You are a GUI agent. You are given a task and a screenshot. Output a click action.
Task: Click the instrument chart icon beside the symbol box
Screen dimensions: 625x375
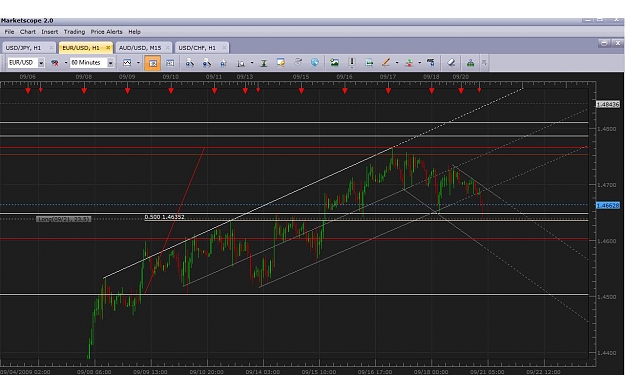(x=55, y=63)
